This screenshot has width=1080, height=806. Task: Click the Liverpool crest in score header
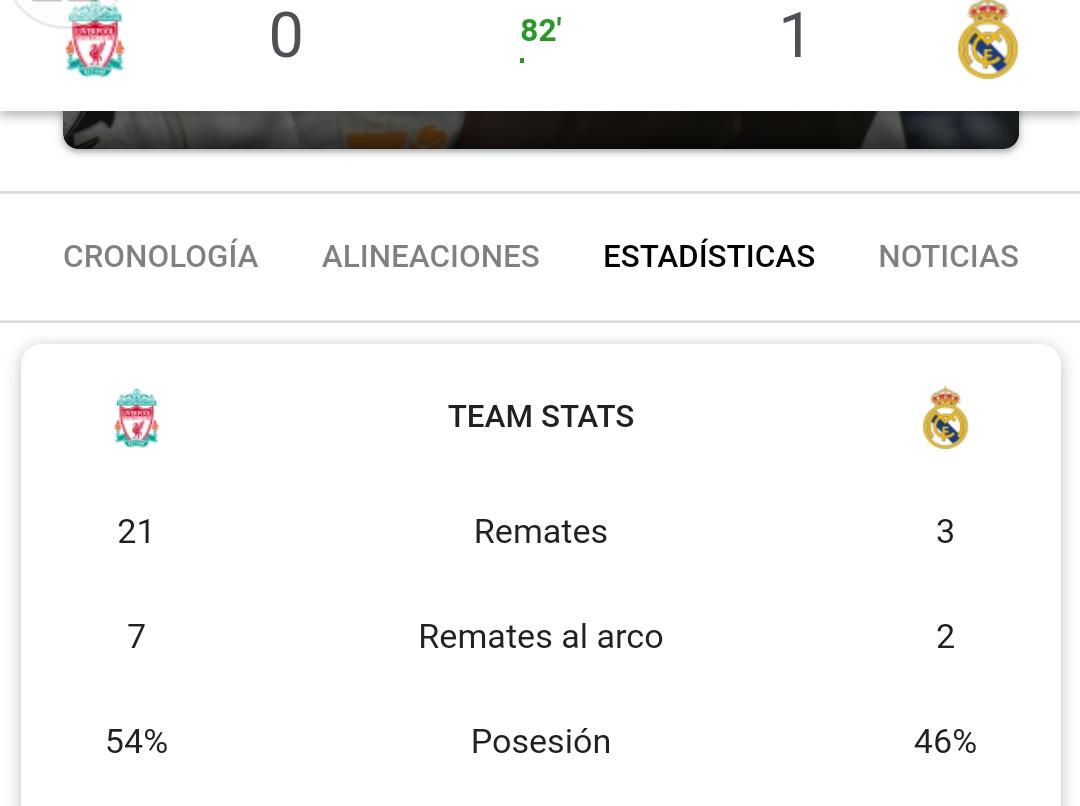(95, 39)
